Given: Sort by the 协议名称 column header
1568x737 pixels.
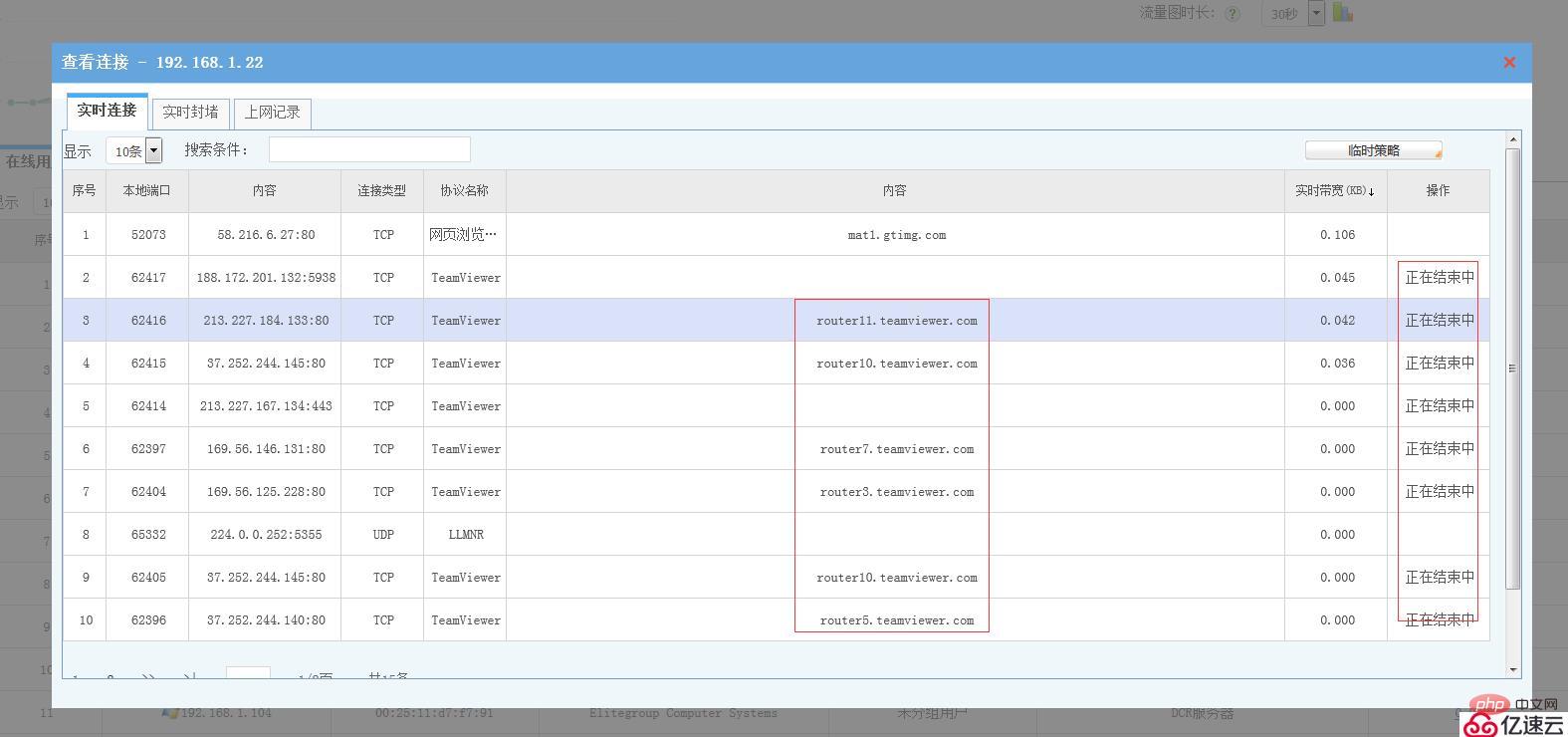Looking at the screenshot, I should click(x=465, y=191).
